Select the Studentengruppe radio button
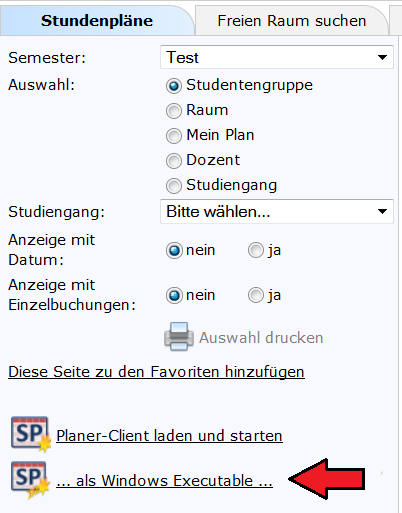The width and height of the screenshot is (402, 513). pyautogui.click(x=174, y=86)
